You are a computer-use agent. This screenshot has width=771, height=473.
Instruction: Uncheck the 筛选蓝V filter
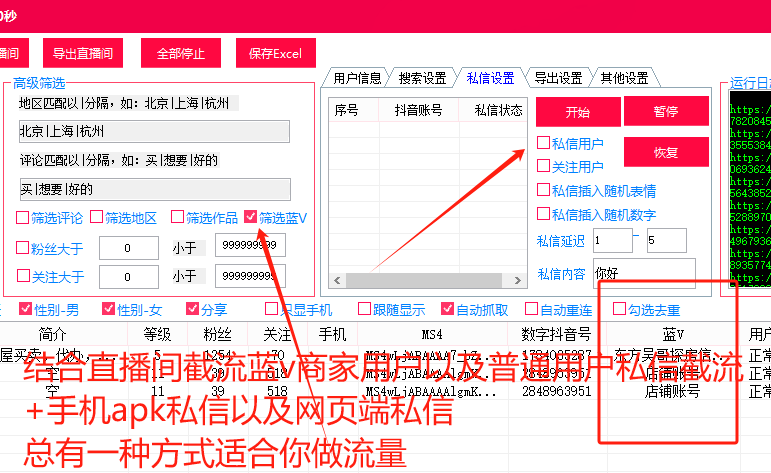point(251,217)
